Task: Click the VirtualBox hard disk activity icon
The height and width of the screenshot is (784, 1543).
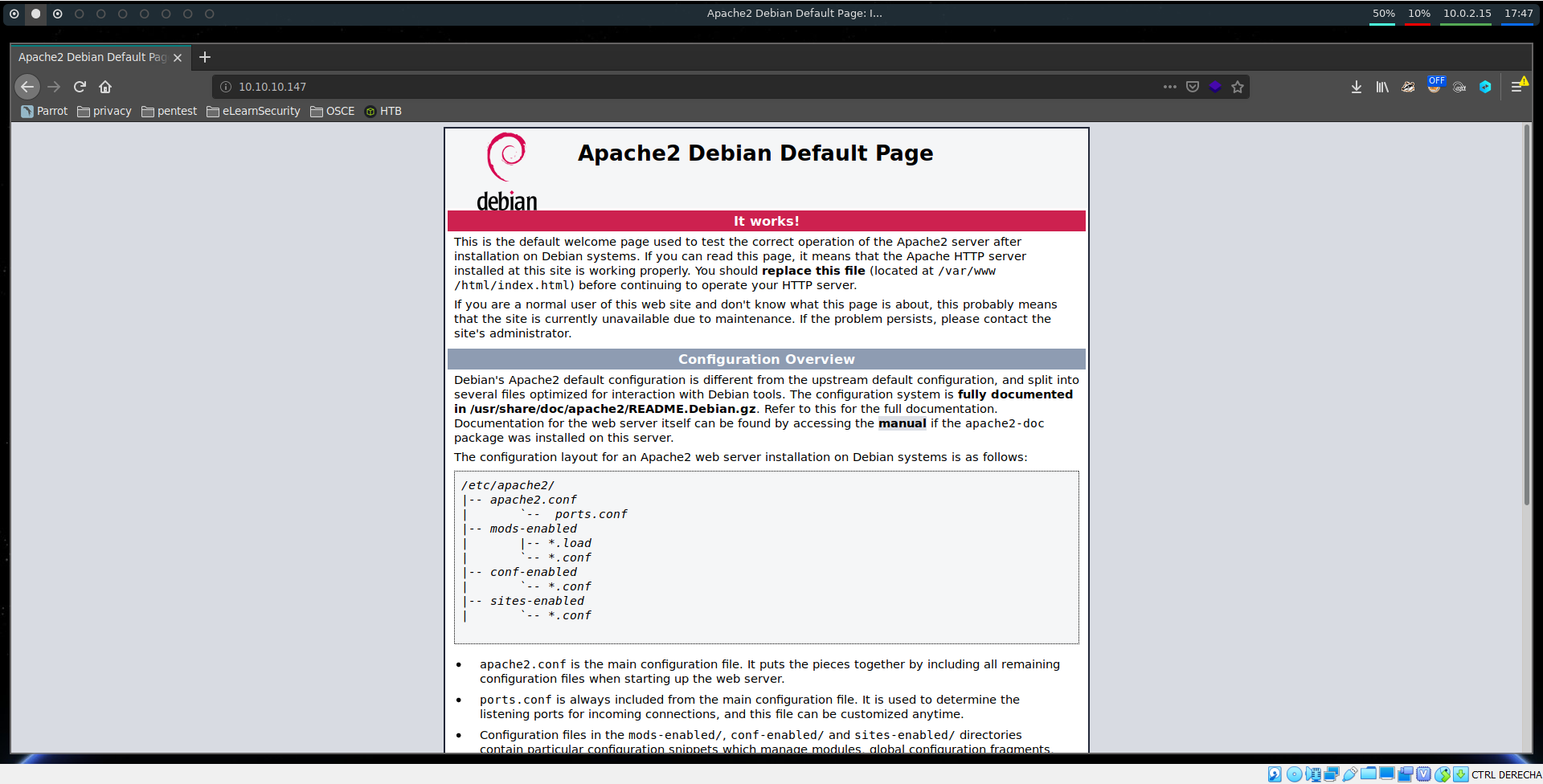Action: (1275, 774)
